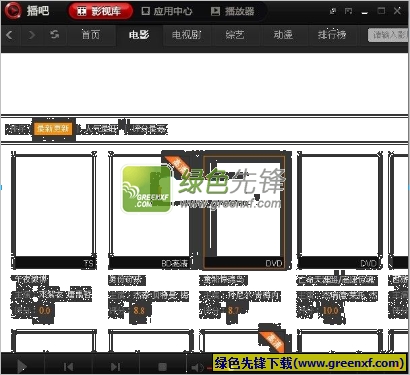Stop playback with the stop button

click(x=162, y=367)
